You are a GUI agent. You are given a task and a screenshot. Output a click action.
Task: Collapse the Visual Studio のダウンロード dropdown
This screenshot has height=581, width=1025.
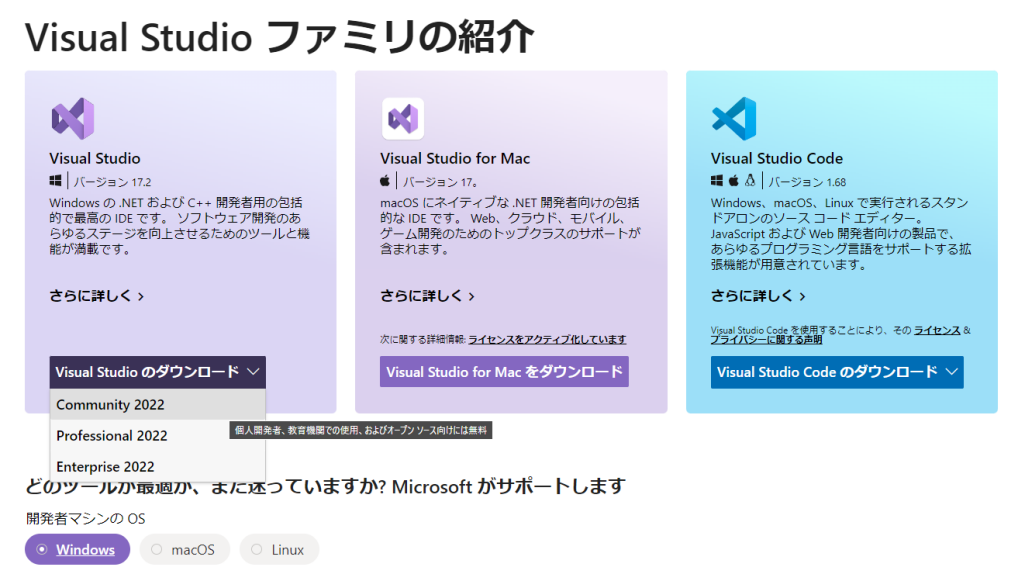[x=158, y=372]
